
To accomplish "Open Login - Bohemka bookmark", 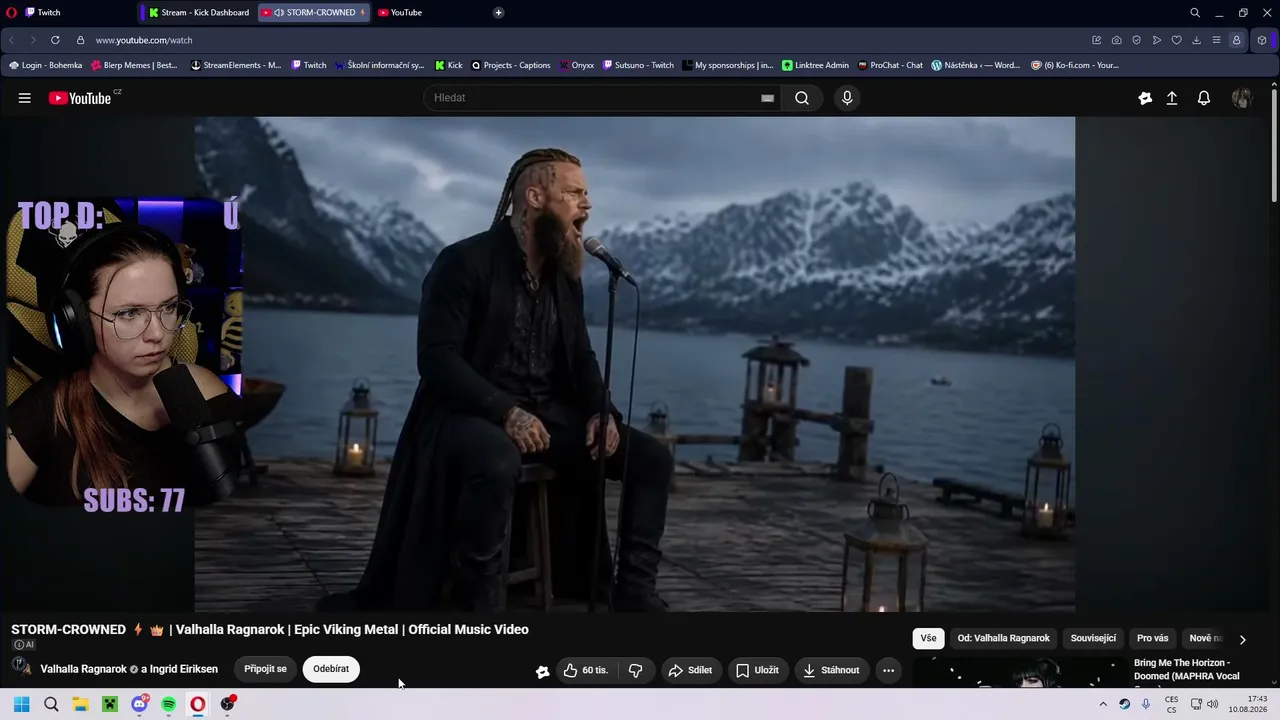I will (x=45, y=65).
